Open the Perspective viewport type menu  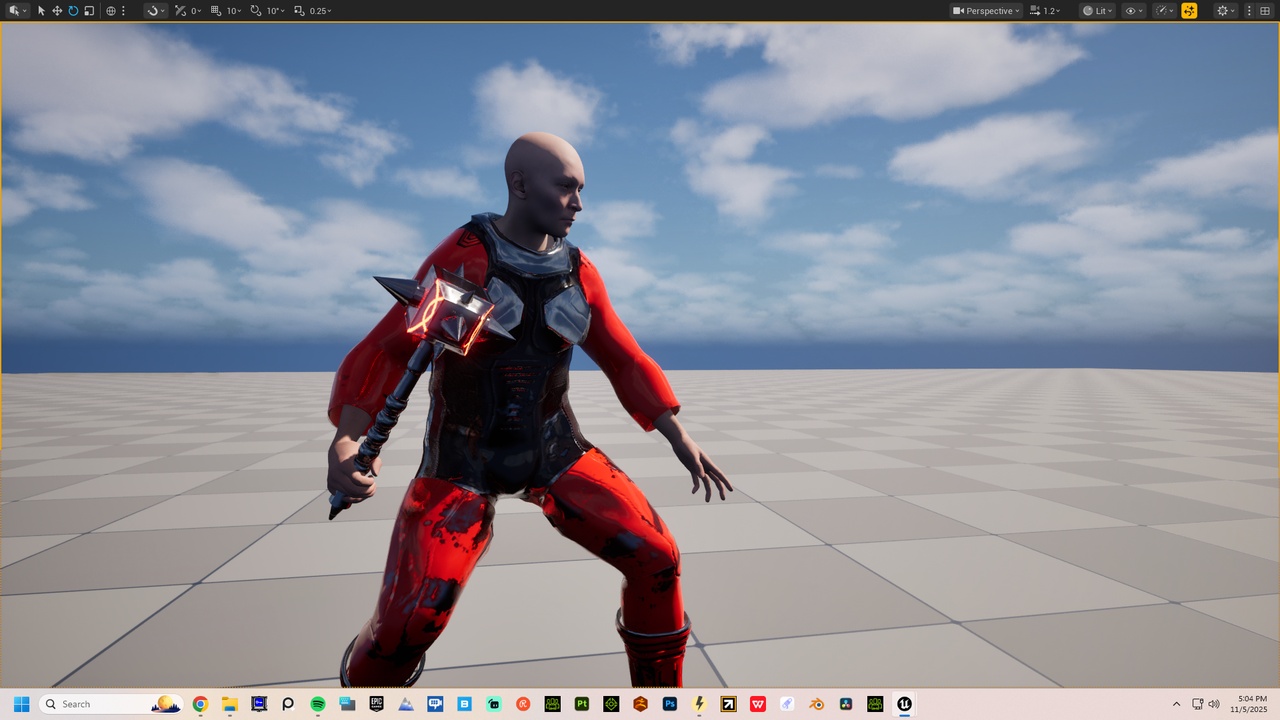[x=986, y=11]
